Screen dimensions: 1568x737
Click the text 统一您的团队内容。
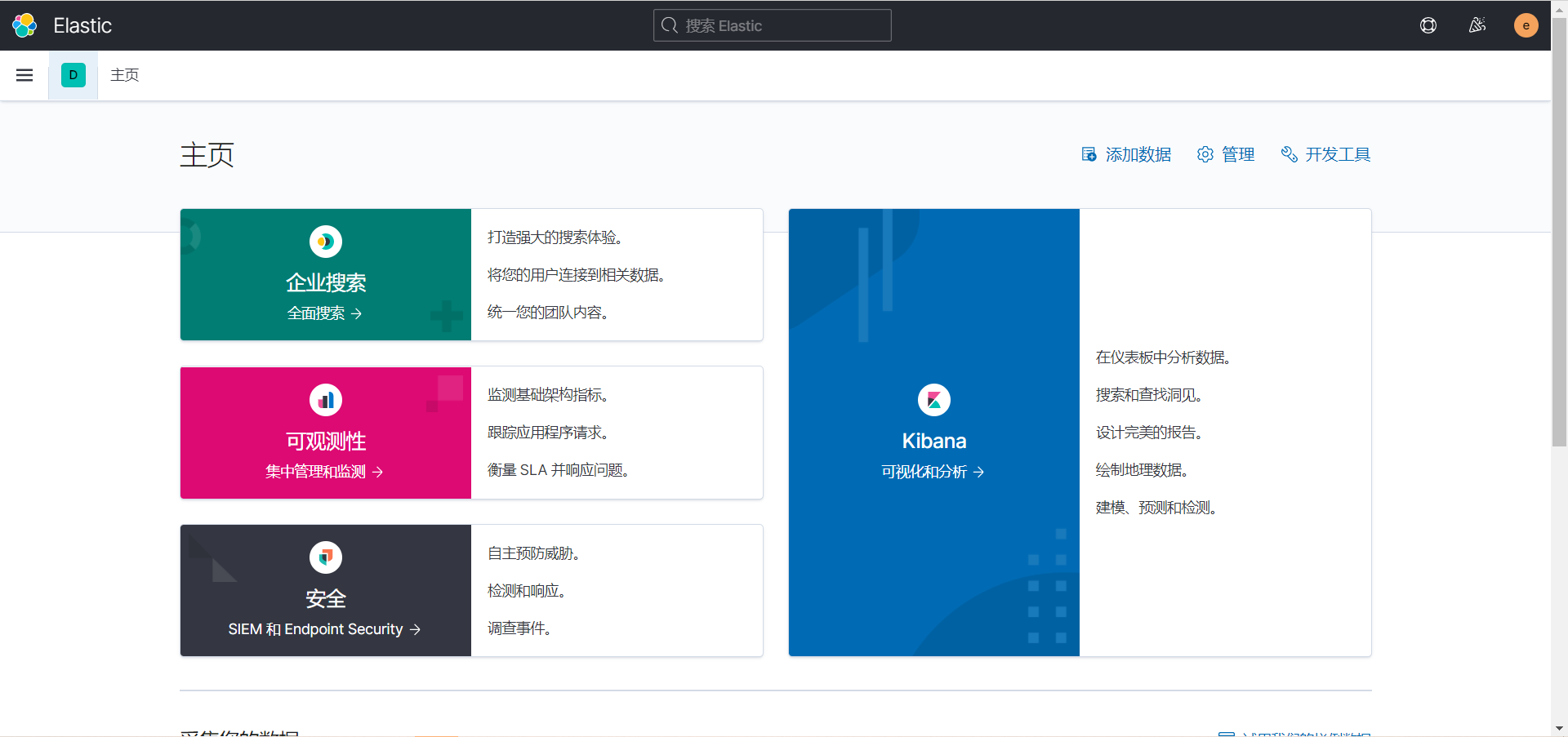tap(549, 313)
